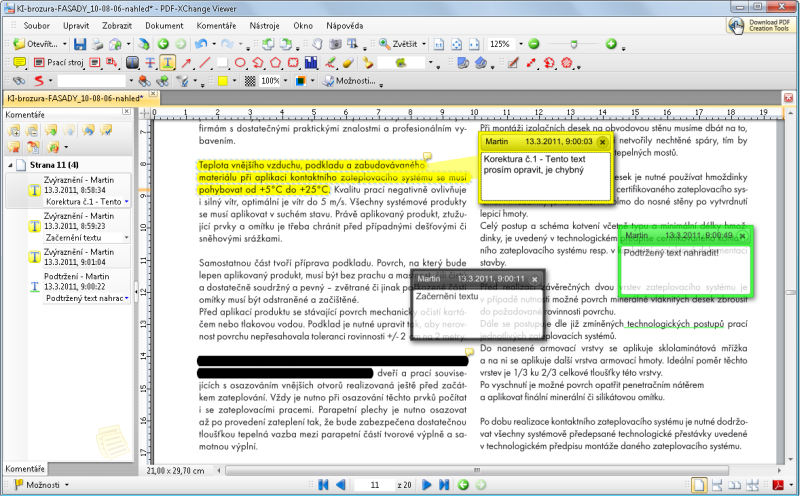Save the document with the floppy disk icon
Image resolution: width=800 pixels, height=496 pixels.
click(x=80, y=44)
